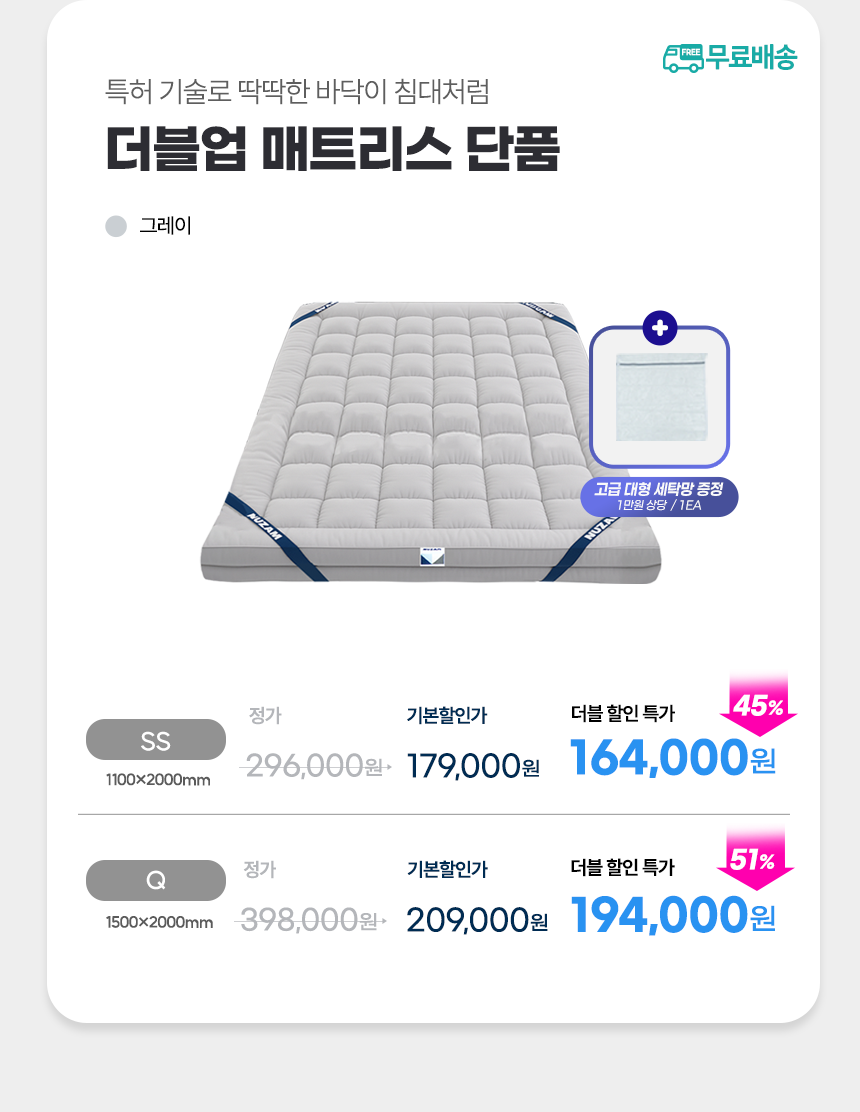
Task: Click the NUZAM logo tag on mattress front
Action: (432, 557)
